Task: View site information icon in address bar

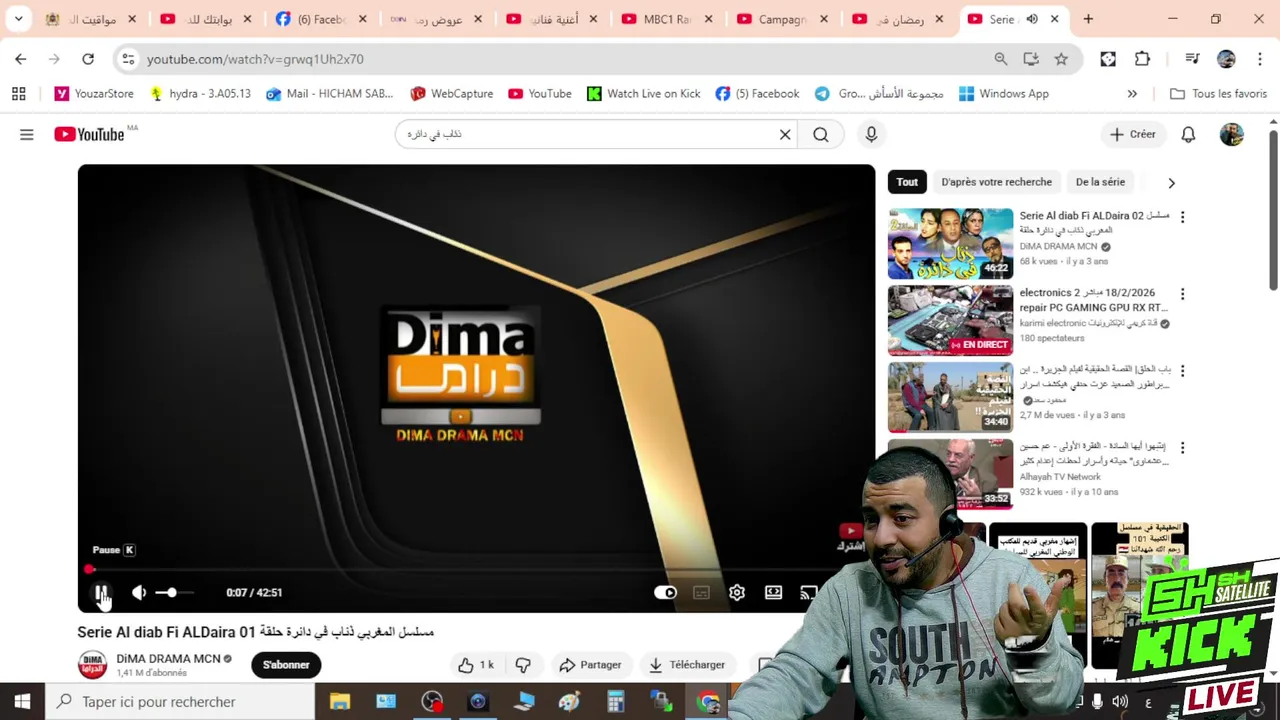Action: [x=128, y=59]
